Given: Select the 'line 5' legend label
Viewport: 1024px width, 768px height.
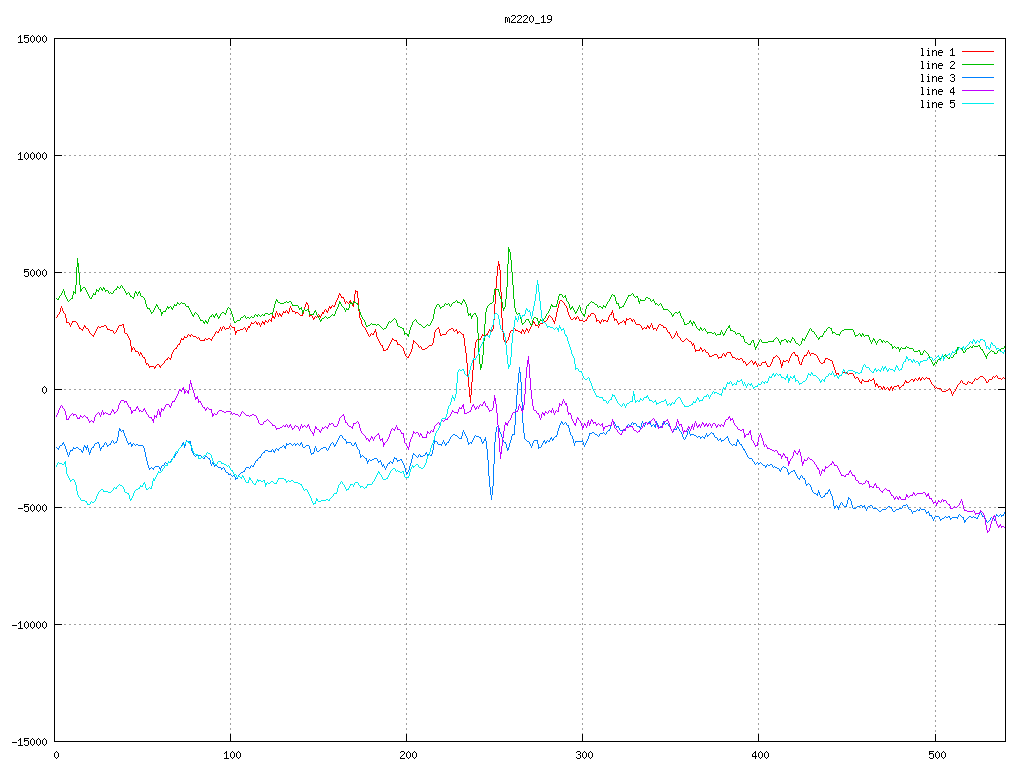Looking at the screenshot, I should (937, 104).
